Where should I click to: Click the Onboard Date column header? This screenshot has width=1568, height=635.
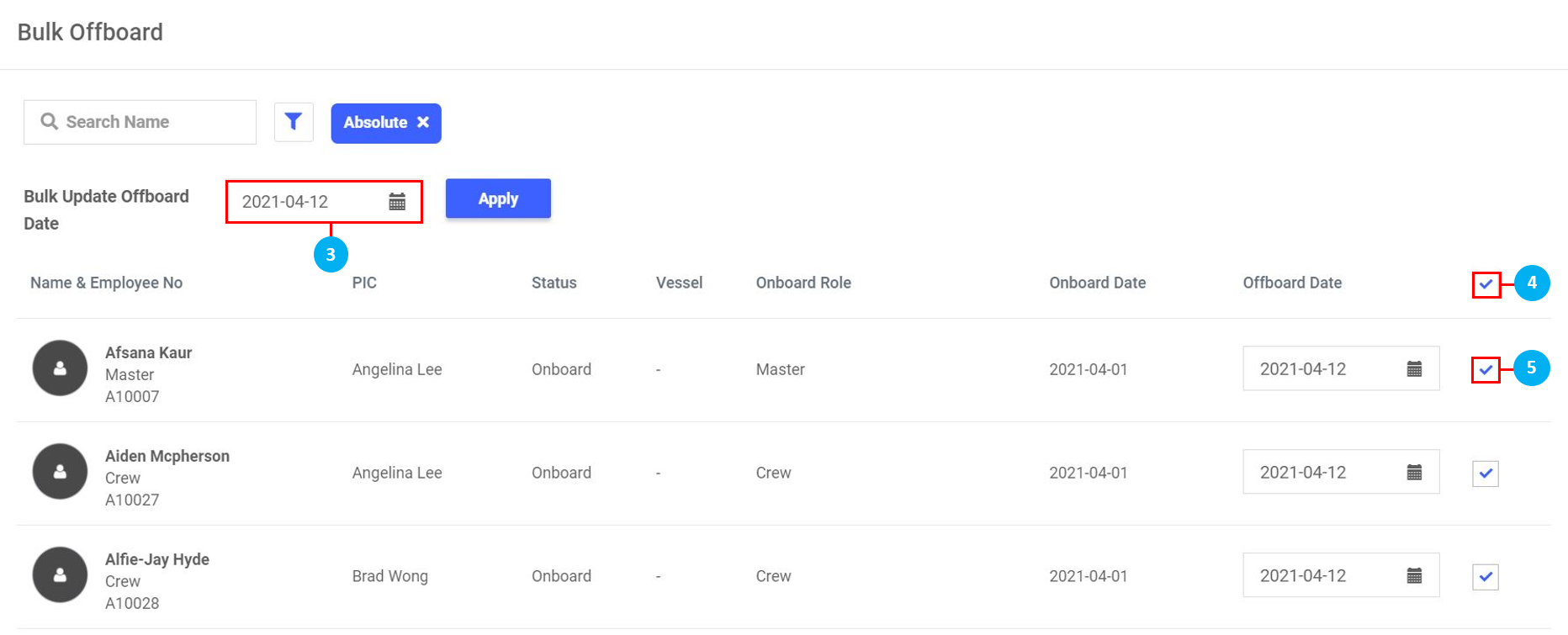tap(1097, 283)
